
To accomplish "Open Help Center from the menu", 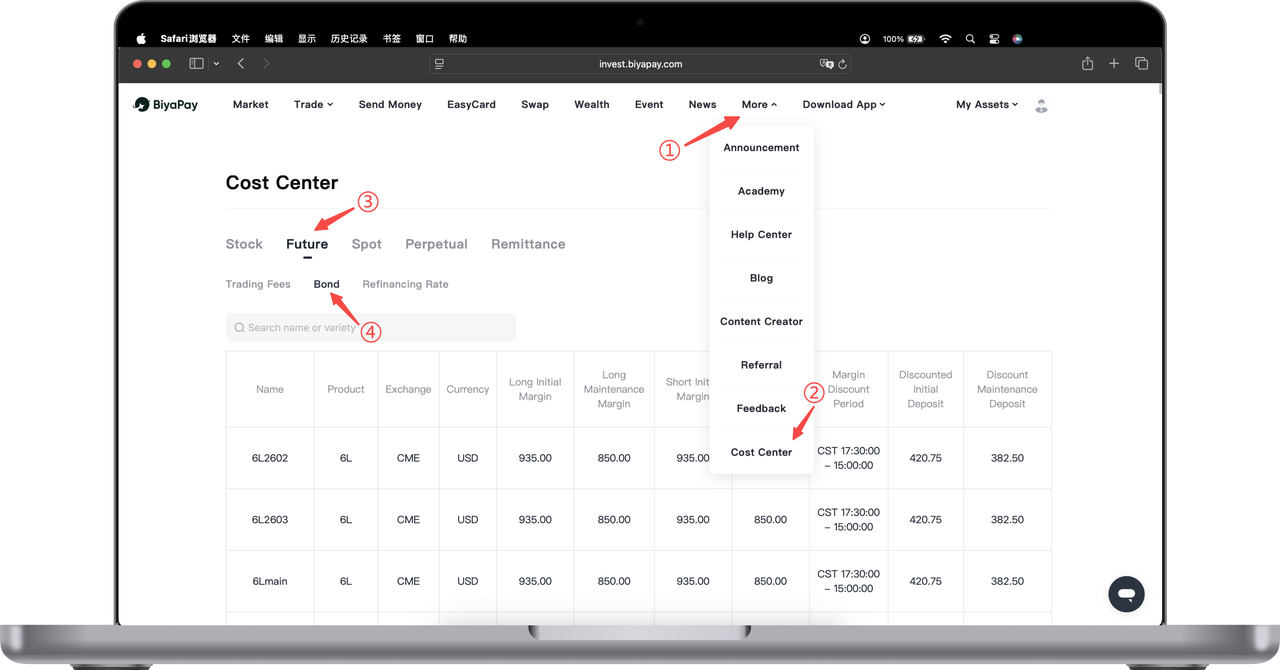I will (761, 235).
